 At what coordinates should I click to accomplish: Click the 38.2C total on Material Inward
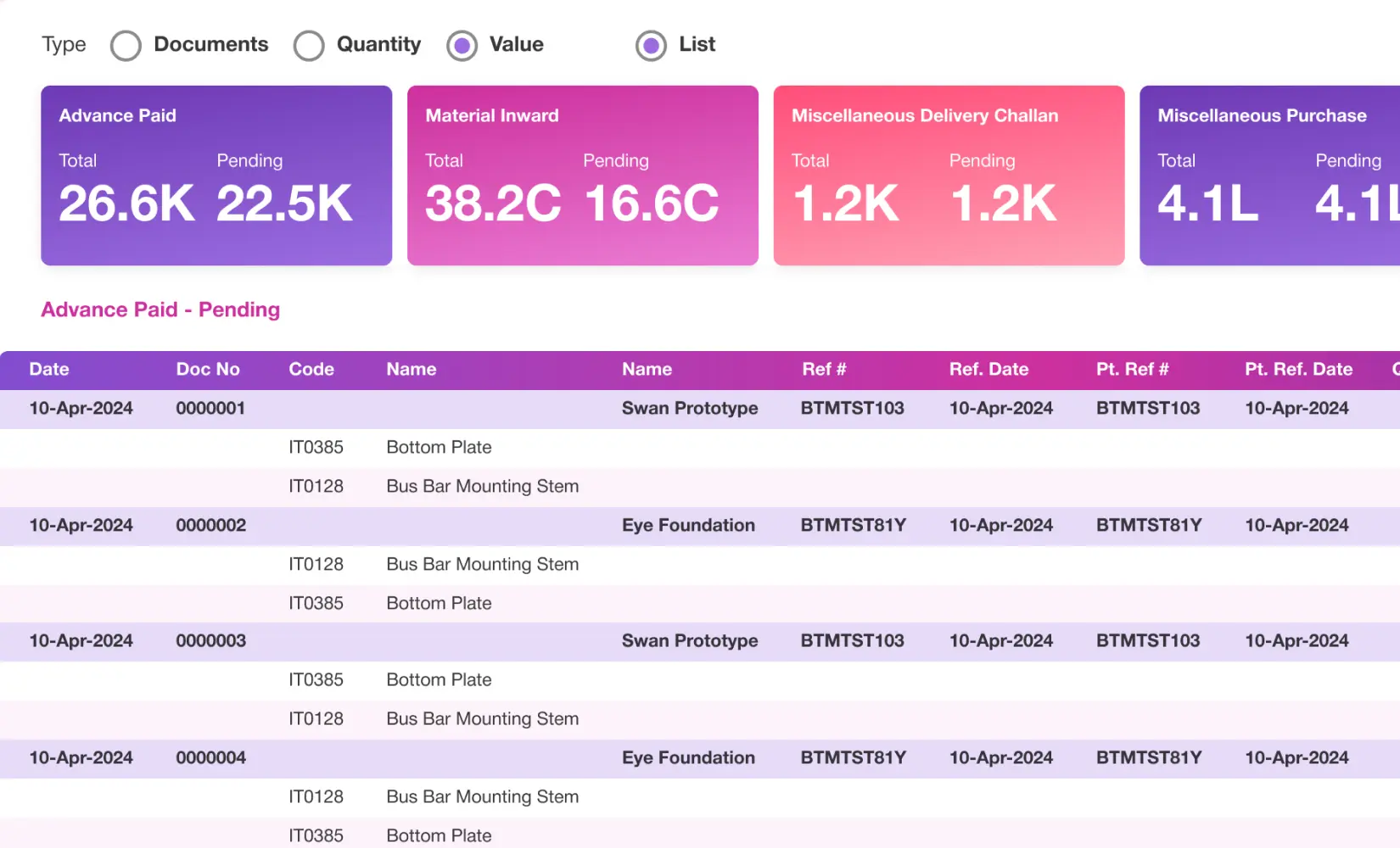click(x=493, y=204)
